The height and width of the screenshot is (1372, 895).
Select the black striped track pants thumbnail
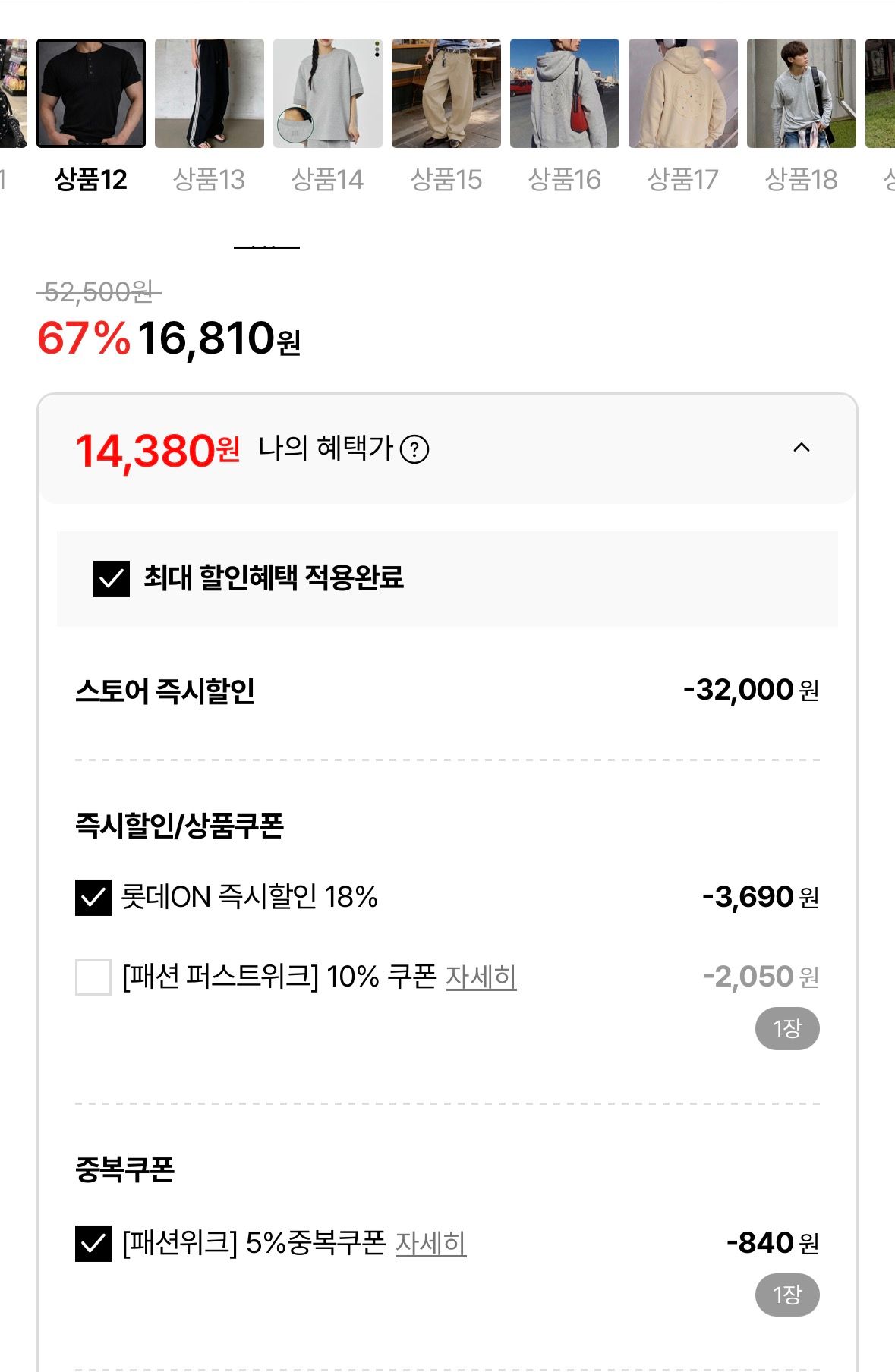(x=210, y=93)
